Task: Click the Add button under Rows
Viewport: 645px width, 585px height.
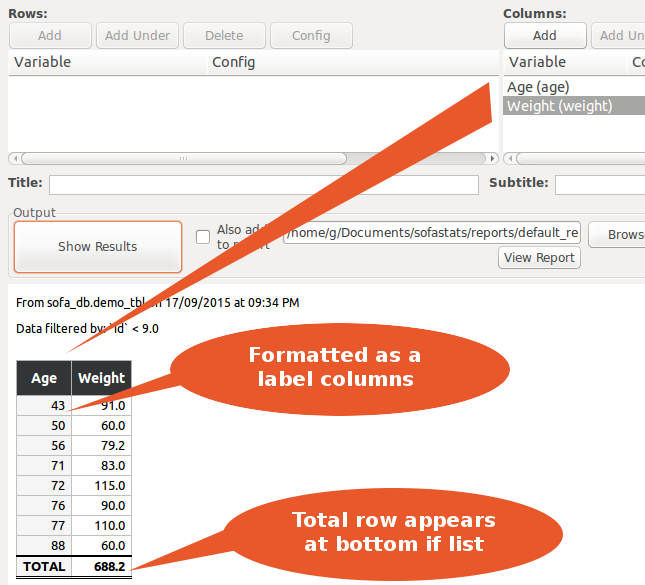Action: click(49, 35)
